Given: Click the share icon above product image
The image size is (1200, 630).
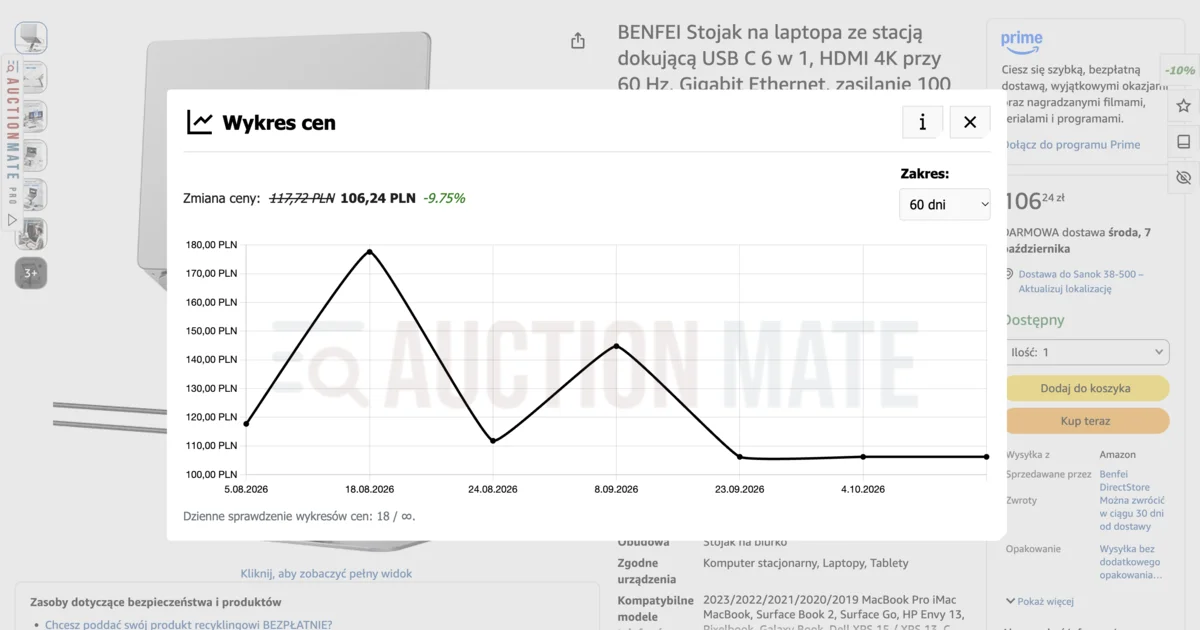Looking at the screenshot, I should click(578, 41).
